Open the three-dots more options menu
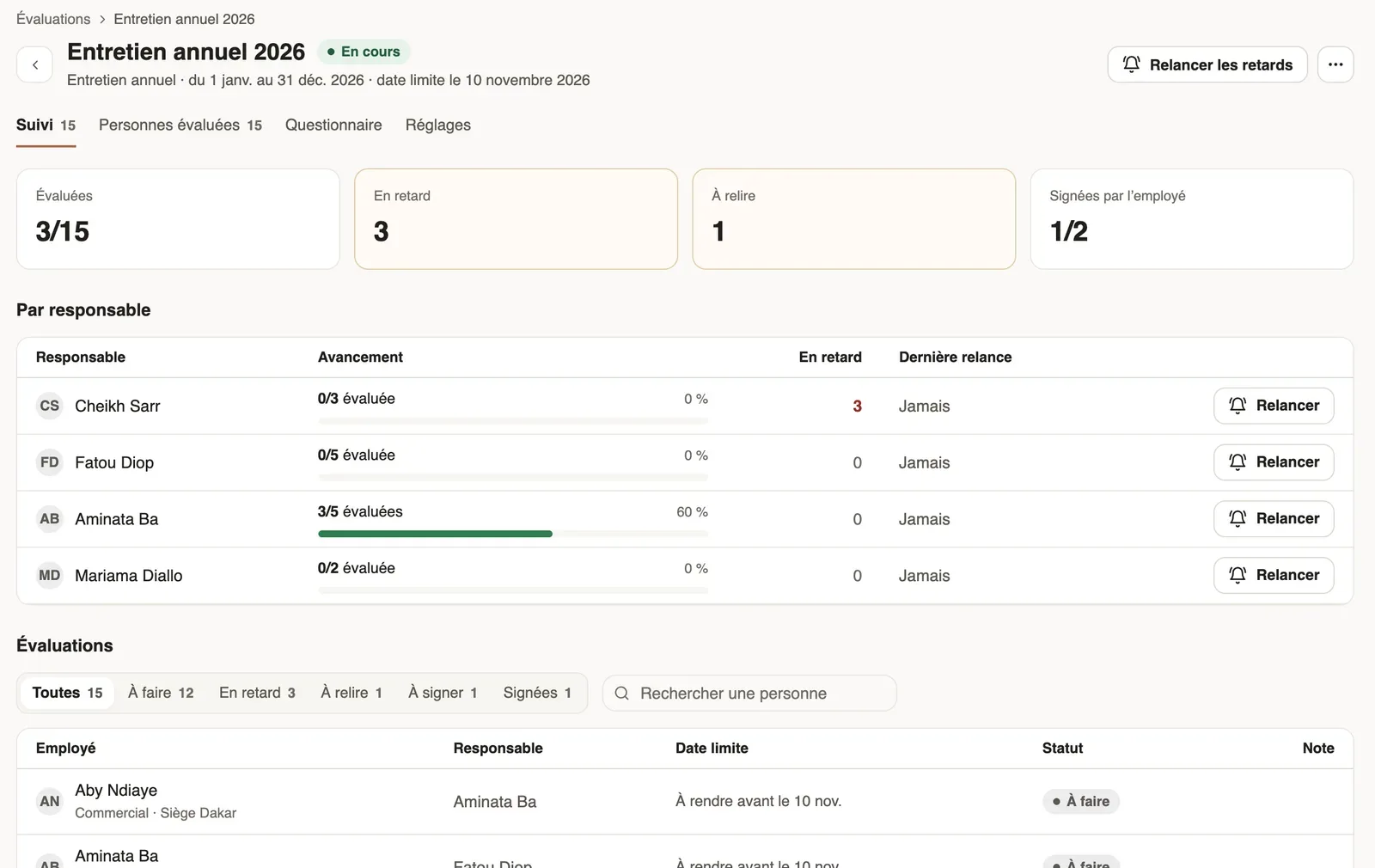 click(1335, 64)
